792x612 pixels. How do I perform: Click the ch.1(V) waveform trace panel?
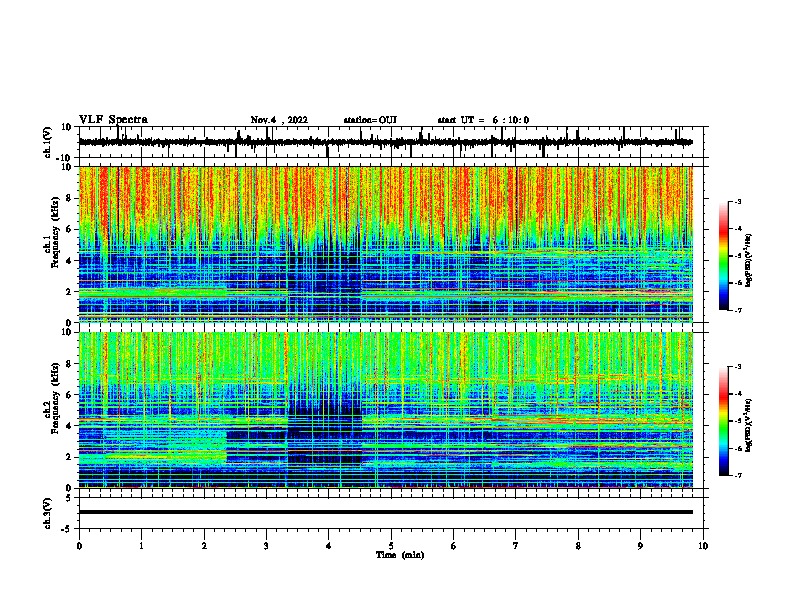click(393, 142)
